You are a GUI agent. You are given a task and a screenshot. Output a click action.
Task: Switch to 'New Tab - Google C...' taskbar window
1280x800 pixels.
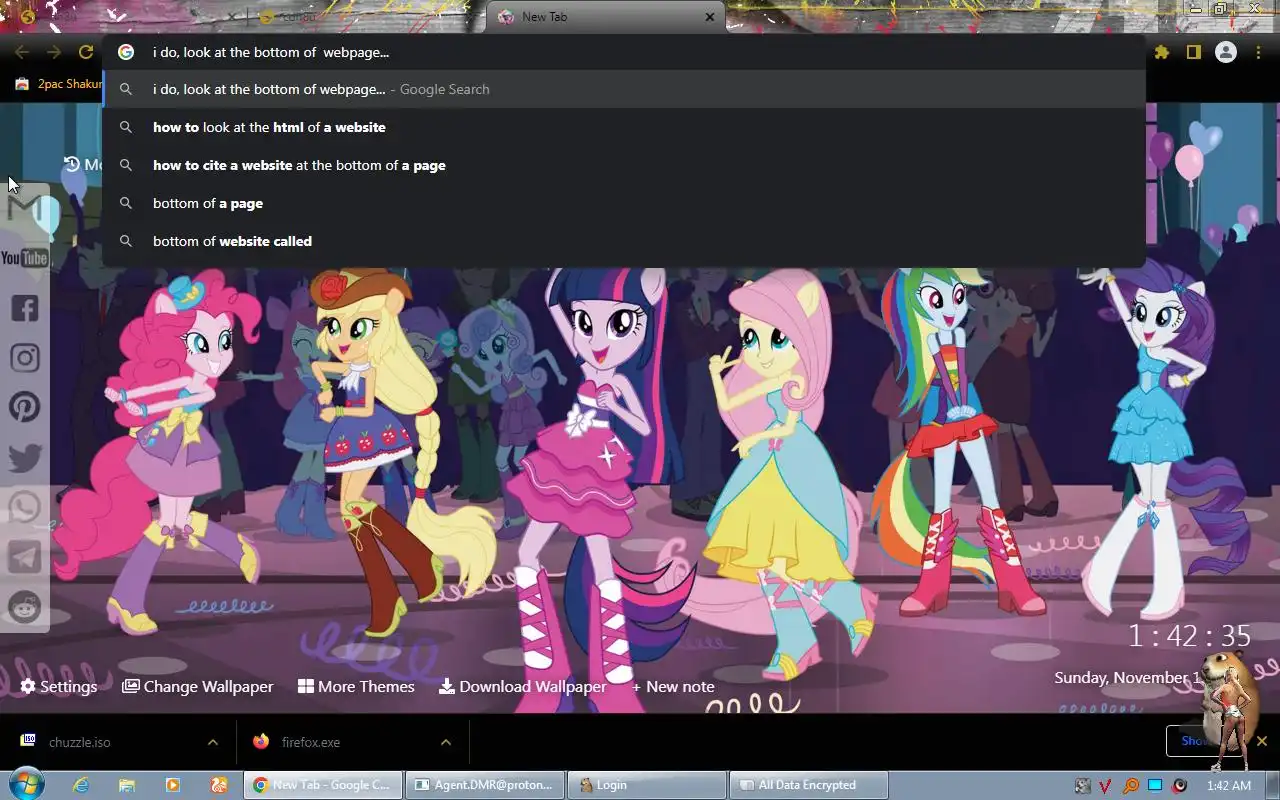324,785
